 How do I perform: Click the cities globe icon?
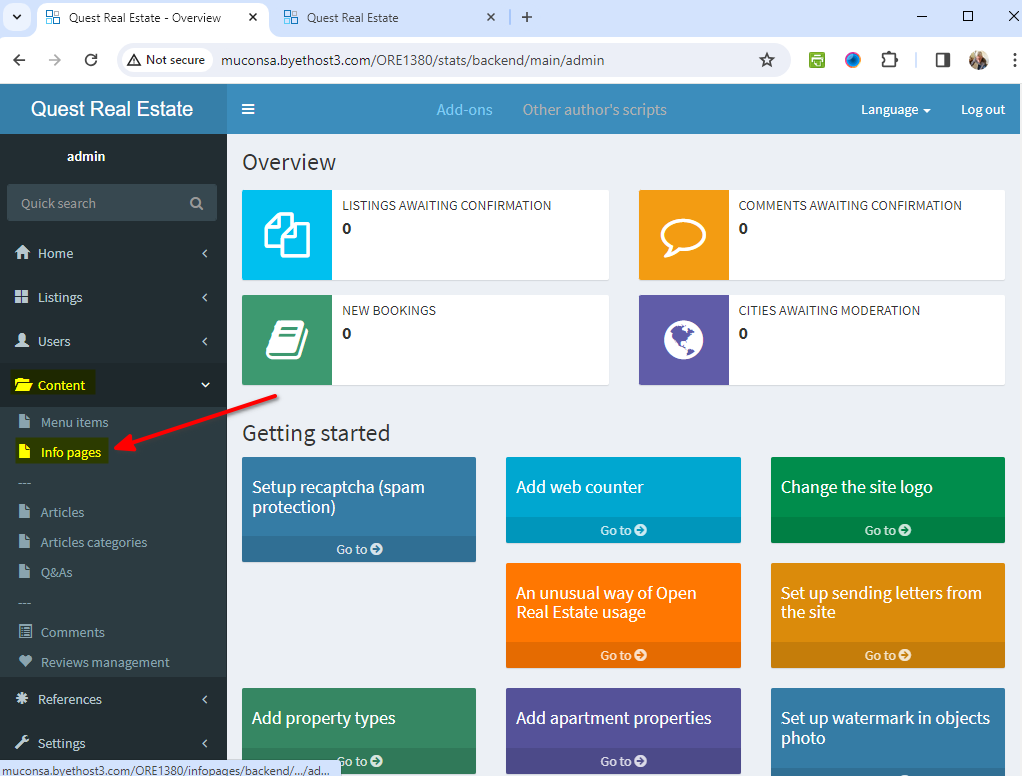tap(683, 340)
